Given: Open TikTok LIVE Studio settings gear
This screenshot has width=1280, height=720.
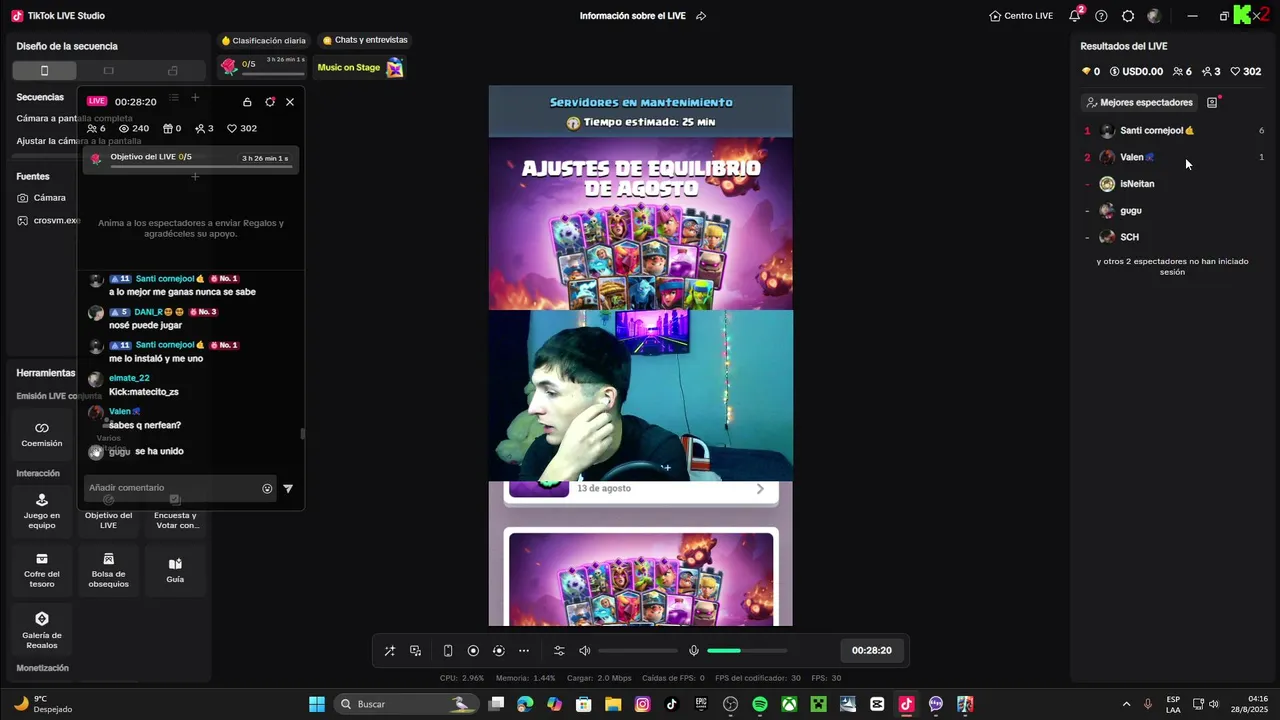Looking at the screenshot, I should click(x=1128, y=16).
